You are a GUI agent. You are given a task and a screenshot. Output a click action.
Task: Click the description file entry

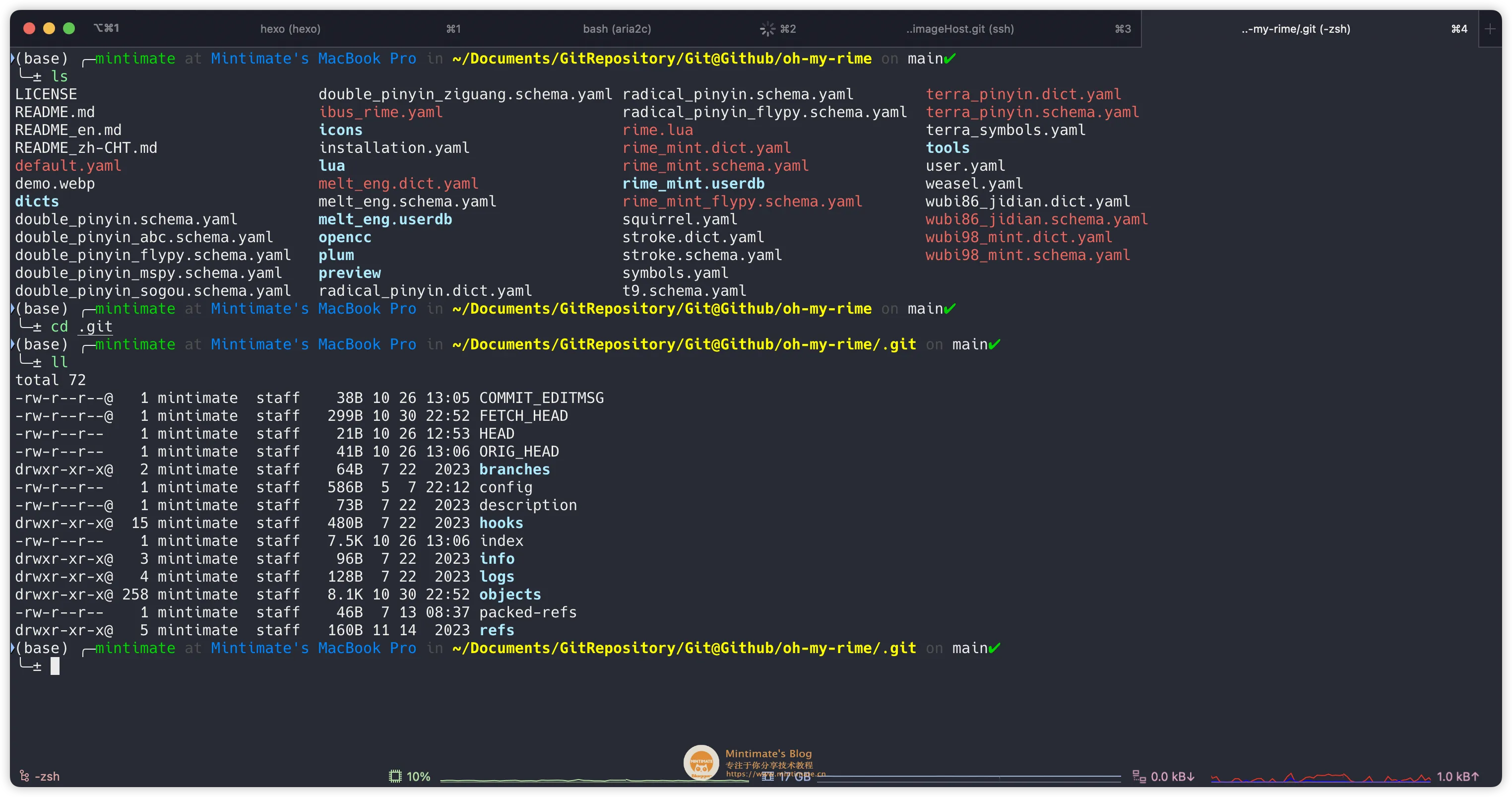528,505
